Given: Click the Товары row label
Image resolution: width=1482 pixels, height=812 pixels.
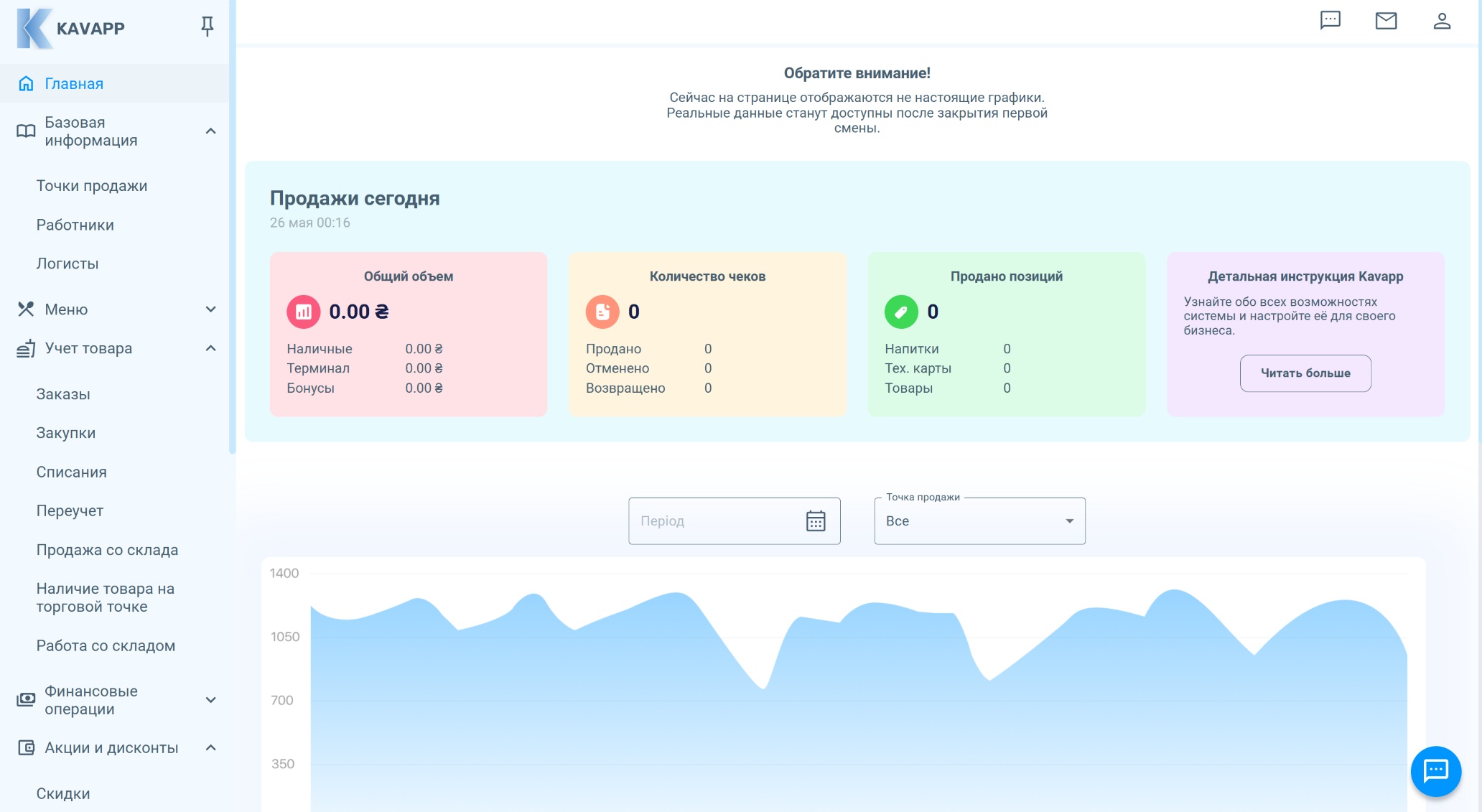Looking at the screenshot, I should (908, 388).
